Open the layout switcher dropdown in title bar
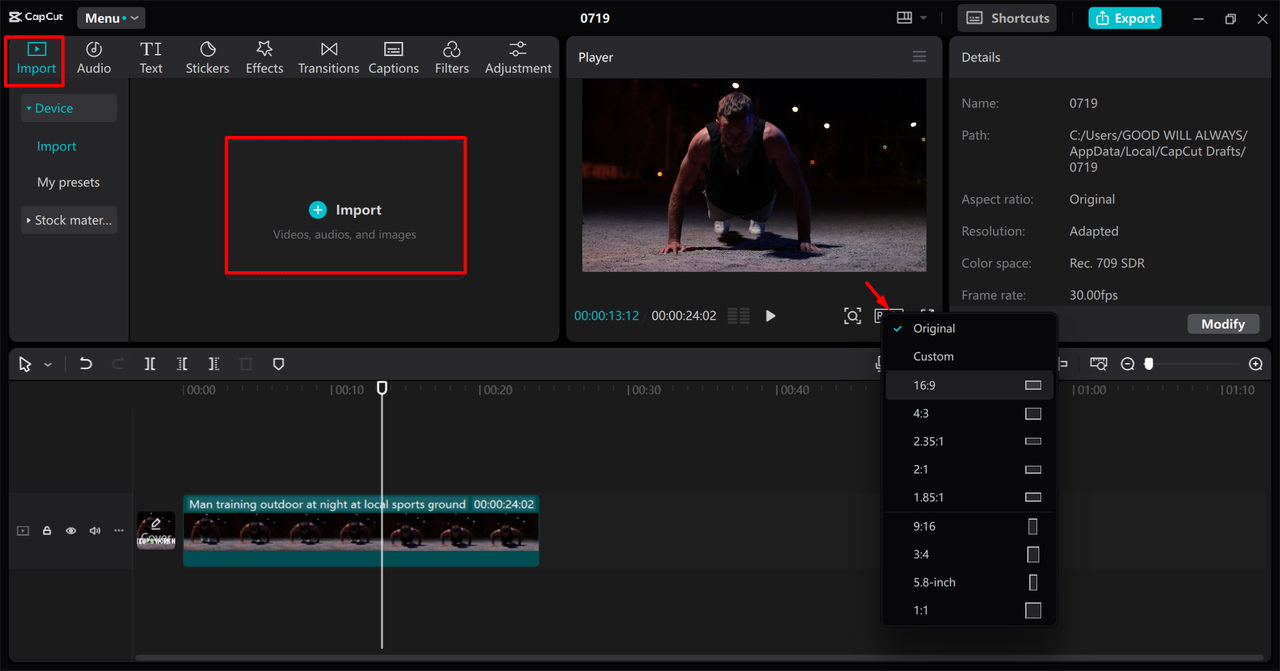The image size is (1280, 671). click(911, 18)
